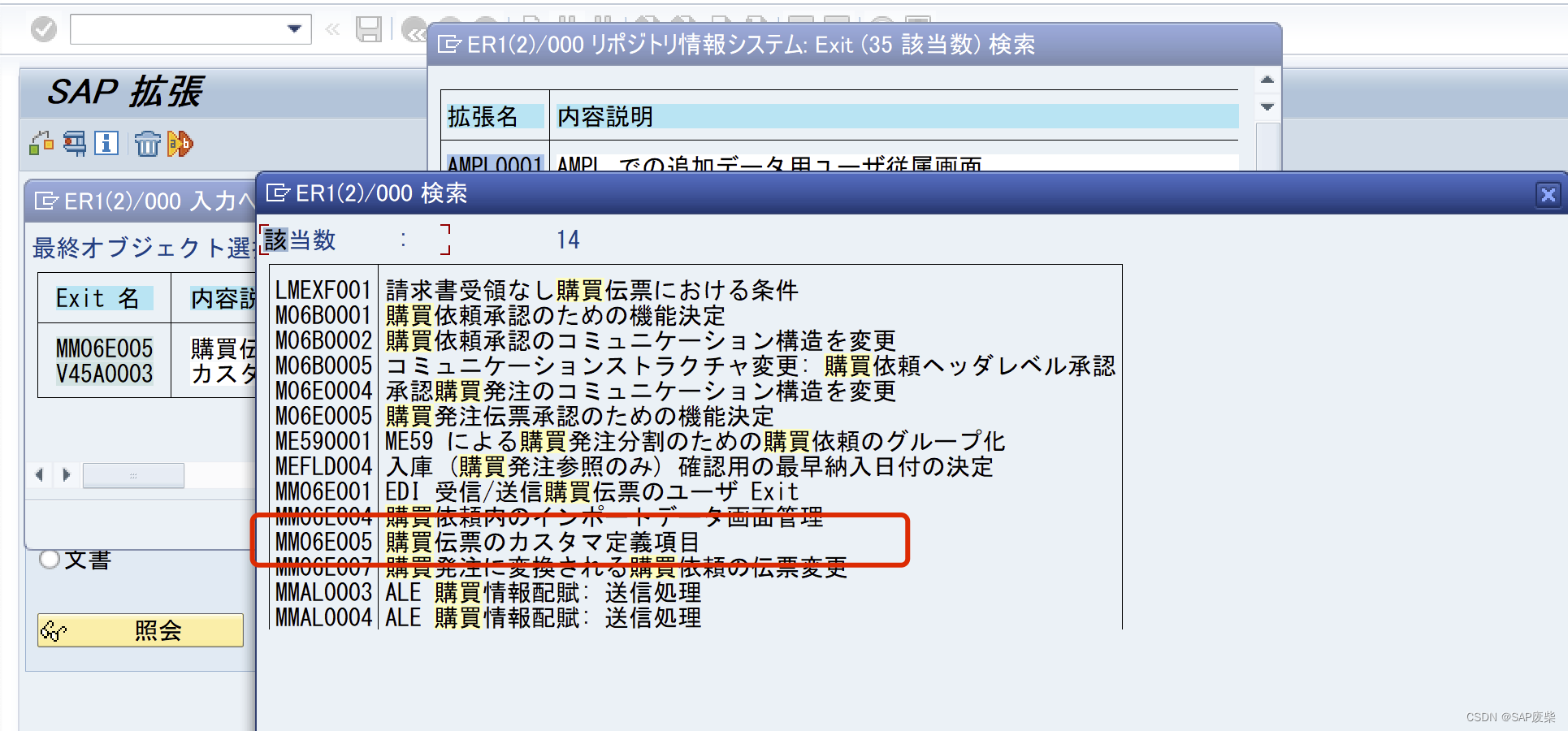Click the floppy disk Save icon
The width and height of the screenshot is (1568, 731).
coord(369,30)
